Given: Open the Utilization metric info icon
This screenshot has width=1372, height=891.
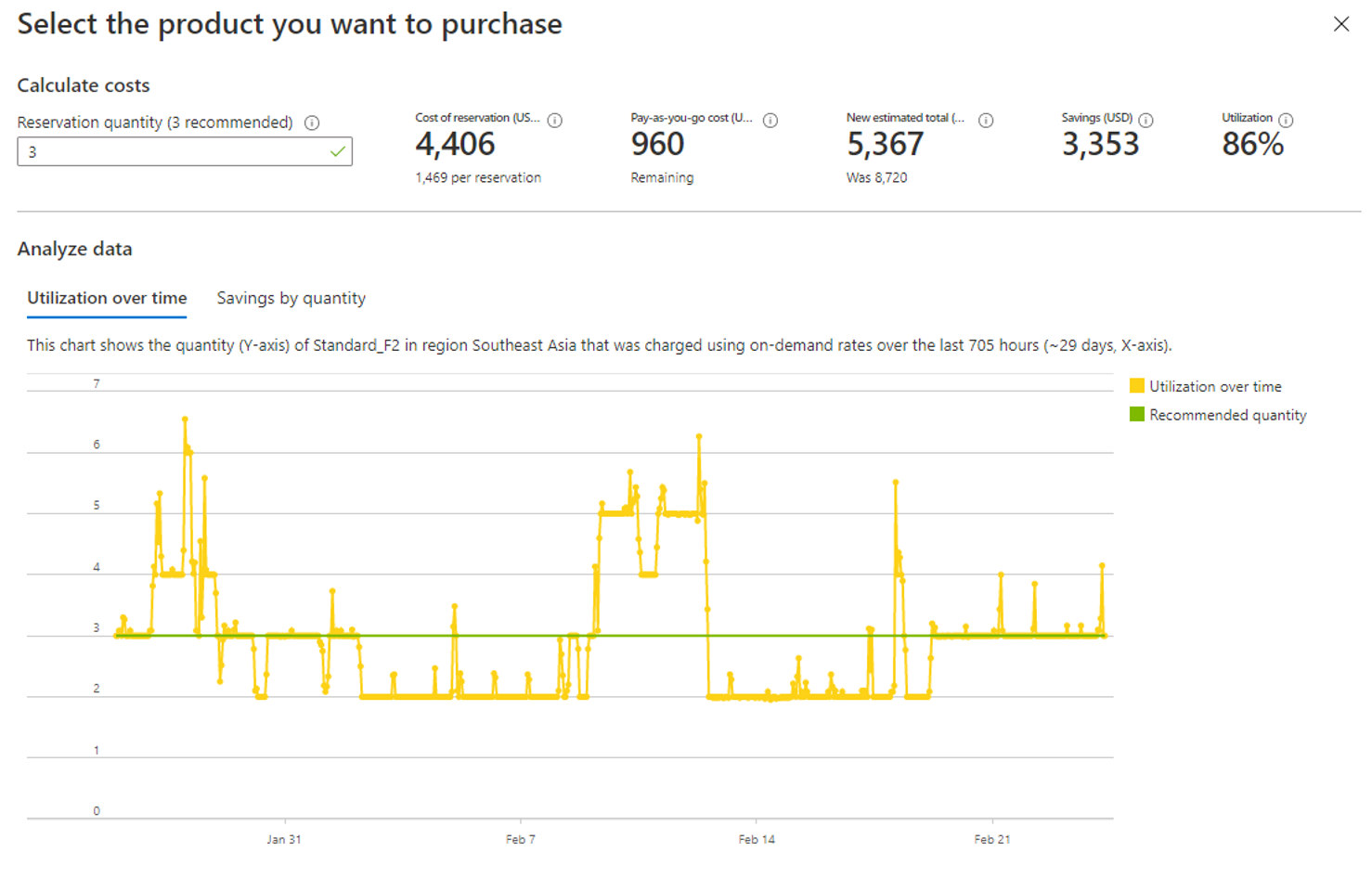Looking at the screenshot, I should coord(1286,120).
